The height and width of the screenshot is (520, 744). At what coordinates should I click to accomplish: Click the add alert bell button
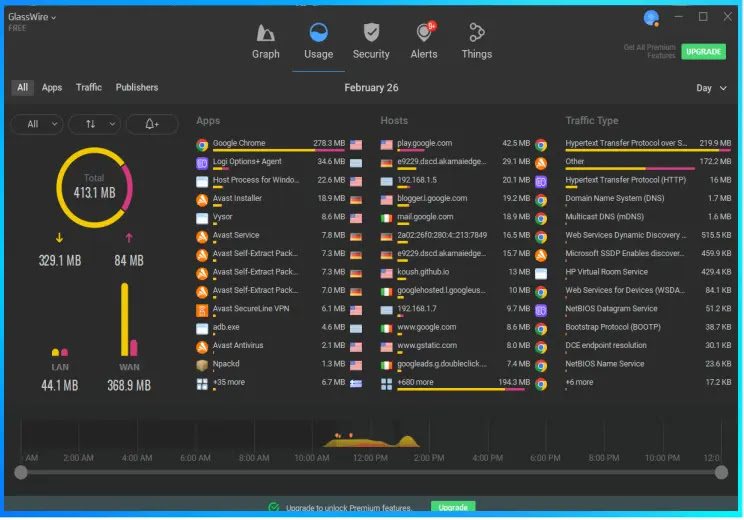[x=152, y=124]
